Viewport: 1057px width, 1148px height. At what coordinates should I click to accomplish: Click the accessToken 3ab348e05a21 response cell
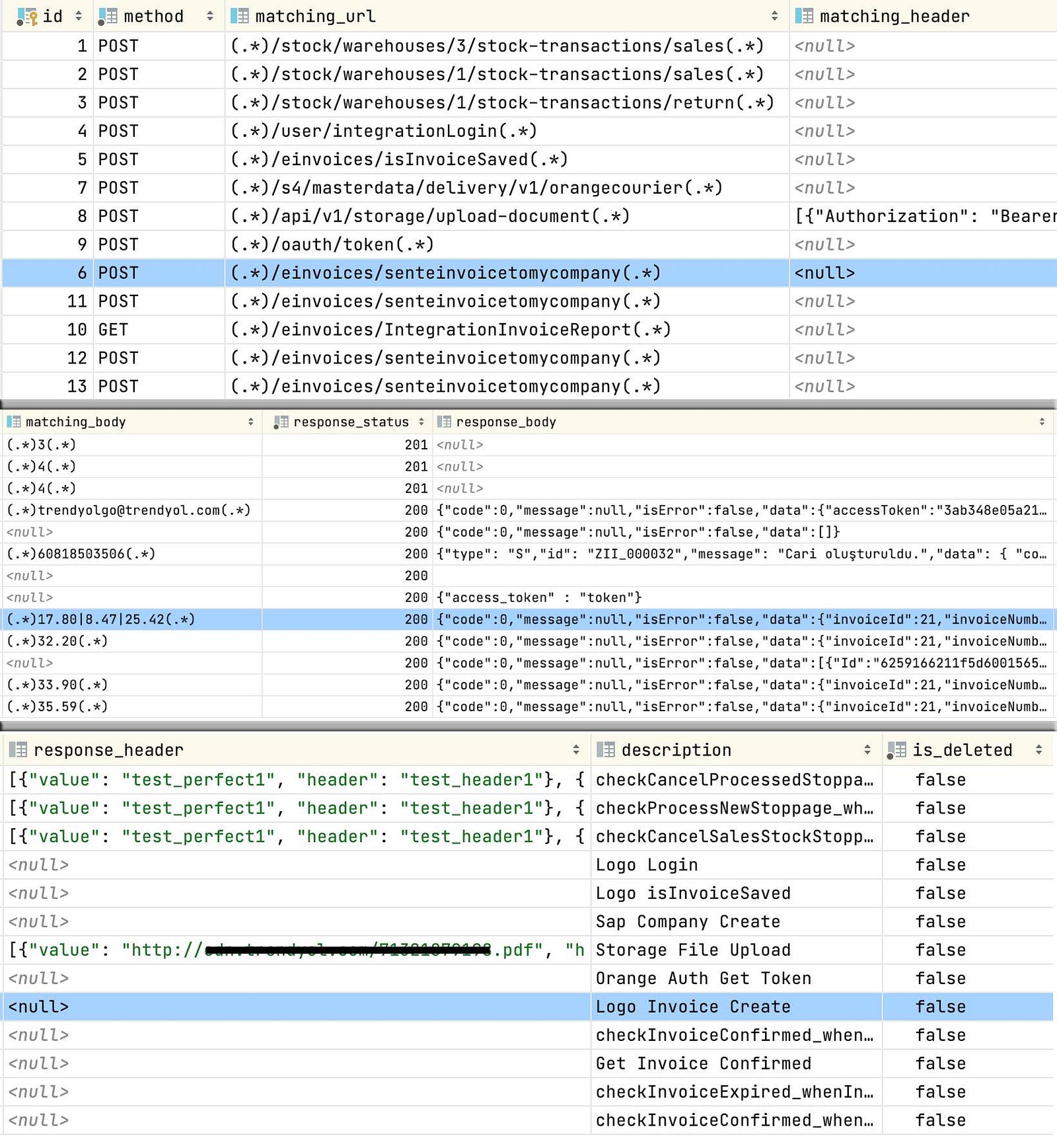pyautogui.click(x=743, y=510)
